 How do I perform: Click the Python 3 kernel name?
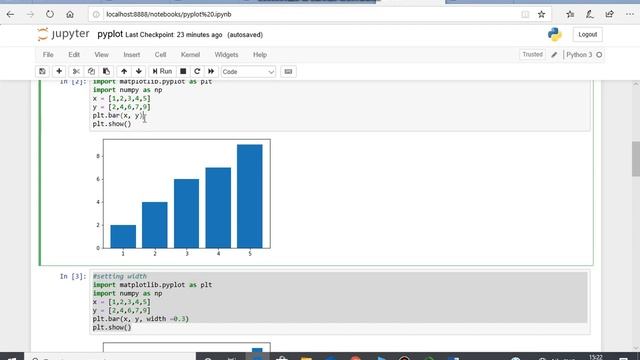point(579,55)
